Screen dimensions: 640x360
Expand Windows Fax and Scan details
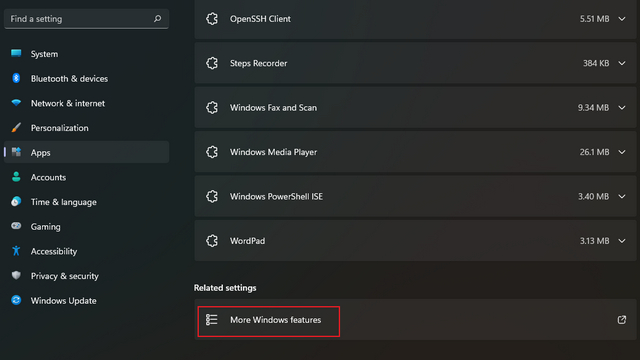(622, 108)
